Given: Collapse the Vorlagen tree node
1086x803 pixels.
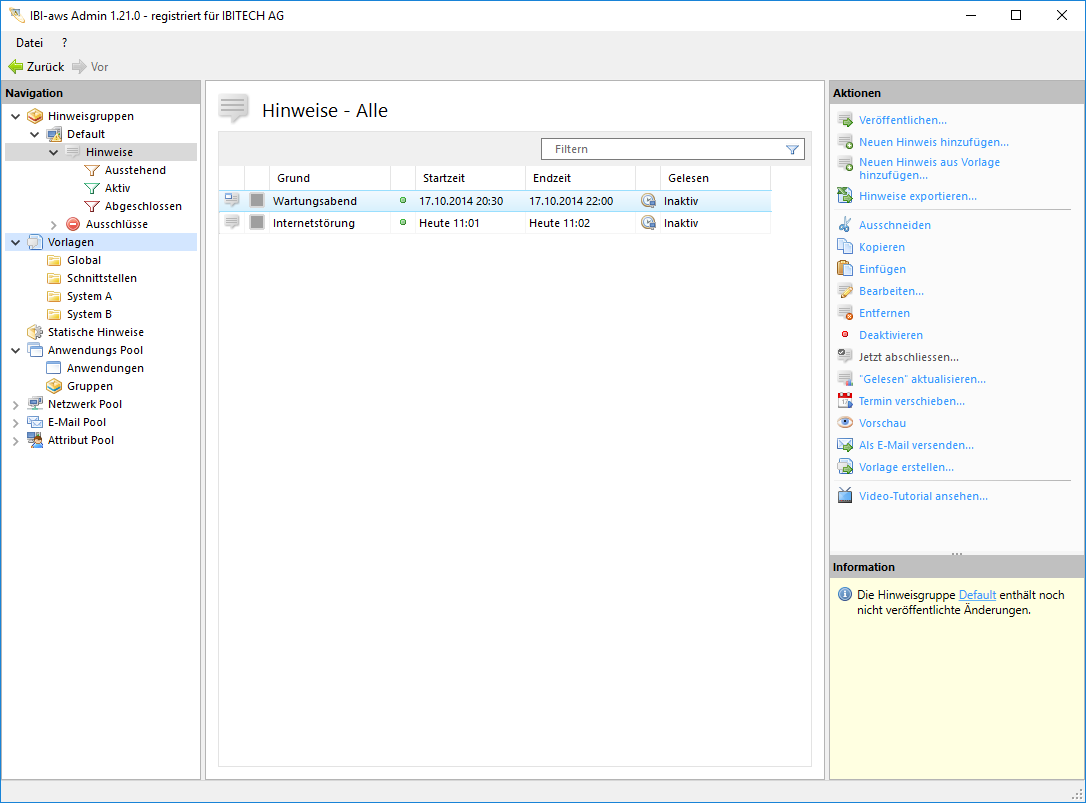Looking at the screenshot, I should coord(15,243).
